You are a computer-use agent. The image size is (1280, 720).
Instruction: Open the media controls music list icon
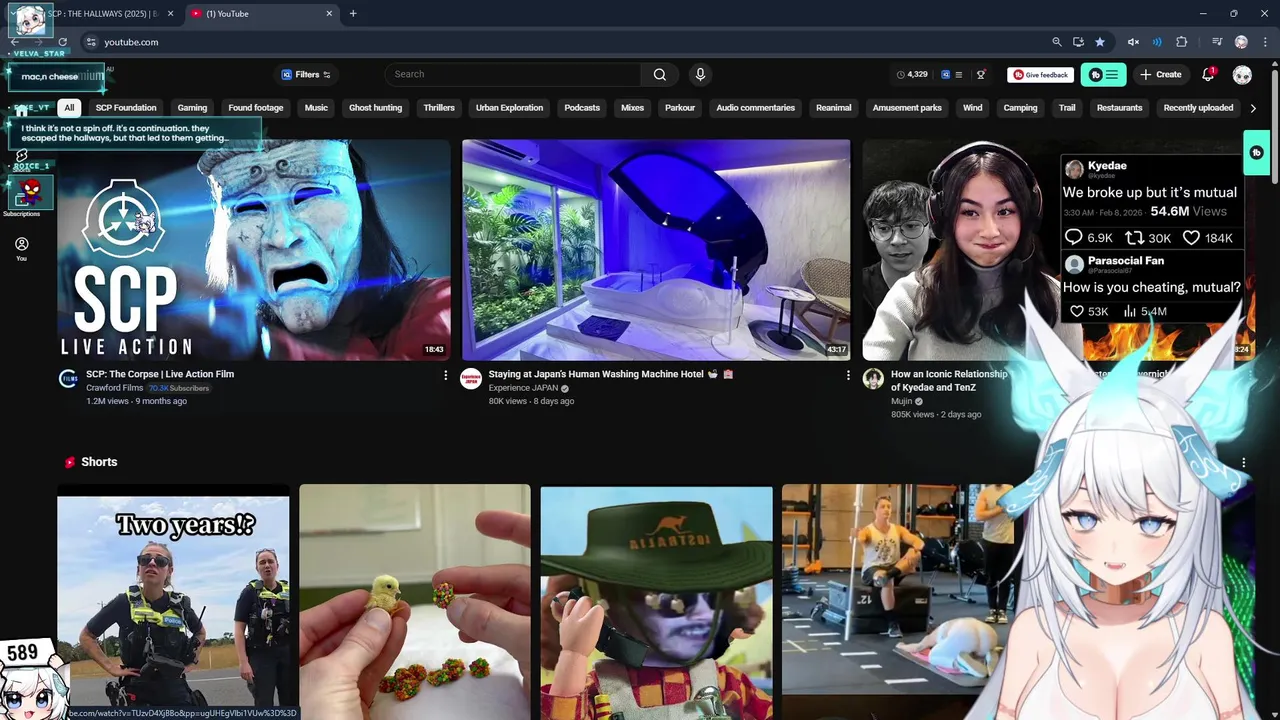1217,42
